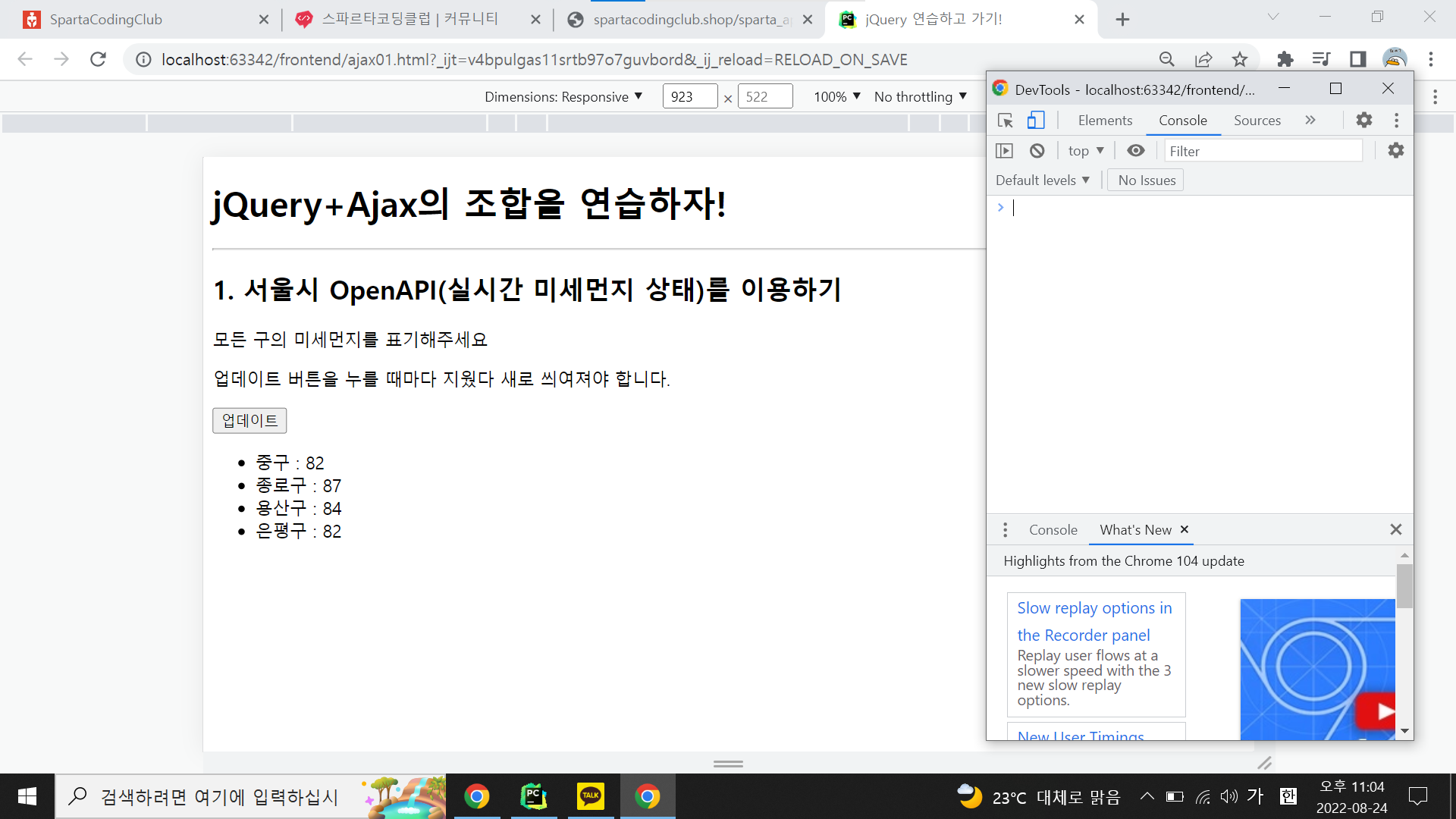This screenshot has height=819, width=1456.
Task: Toggle the browser side panel icon
Action: (x=1357, y=59)
